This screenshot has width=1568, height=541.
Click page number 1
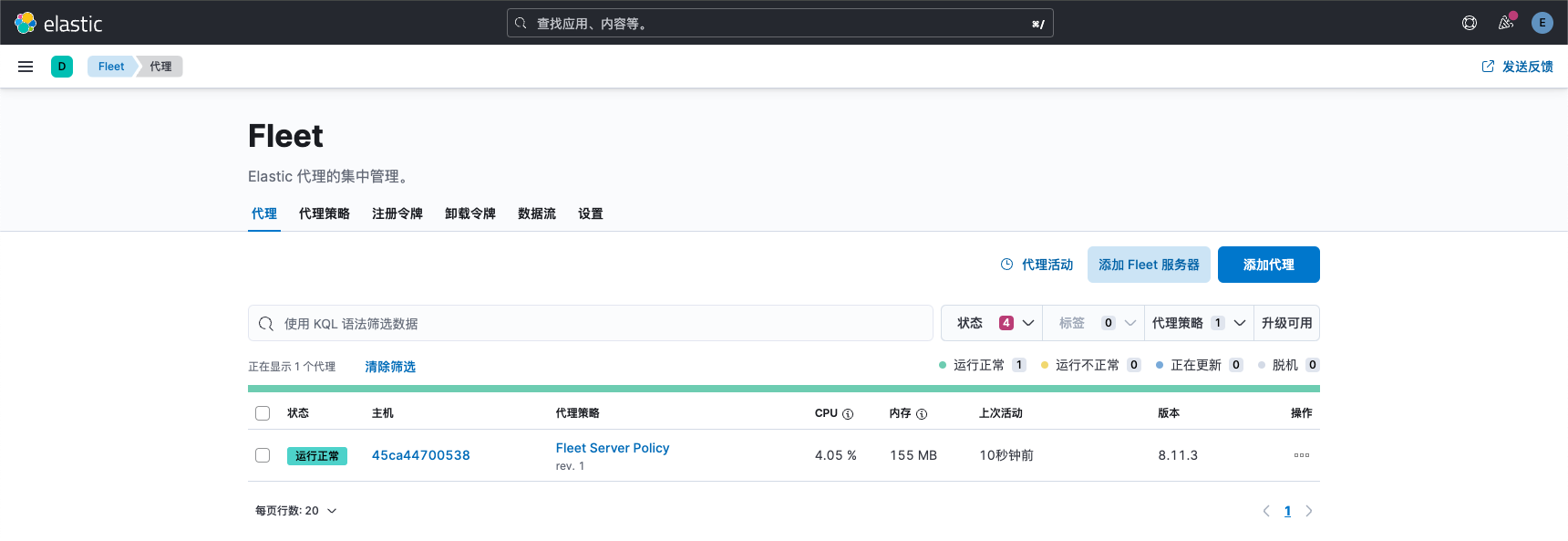(x=1287, y=511)
